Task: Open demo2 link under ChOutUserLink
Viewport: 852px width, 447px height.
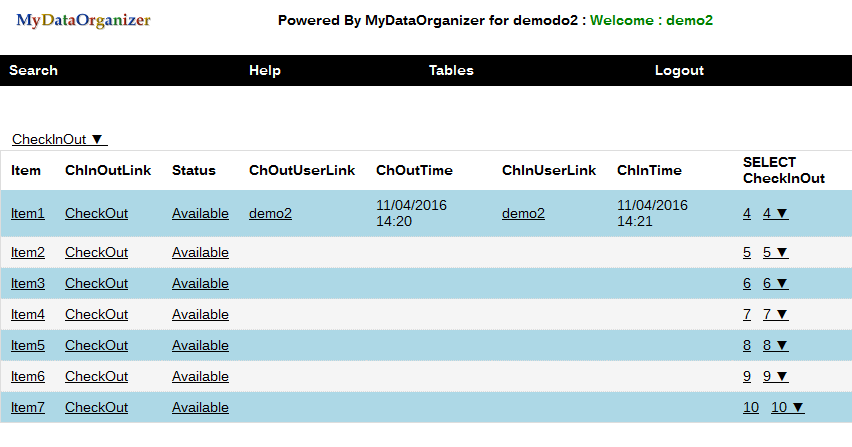Action: [x=270, y=213]
